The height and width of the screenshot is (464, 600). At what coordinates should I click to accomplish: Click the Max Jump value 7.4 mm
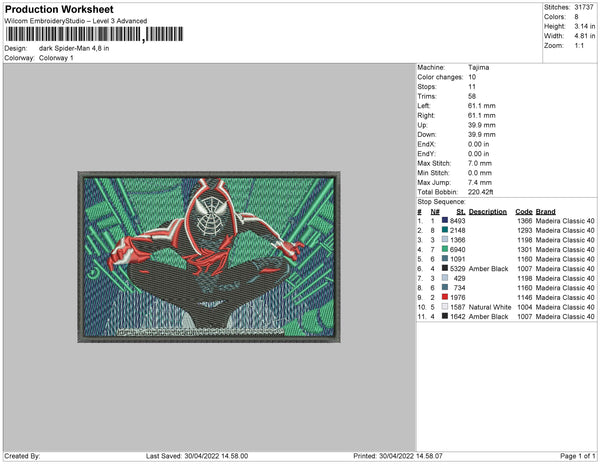pos(480,182)
